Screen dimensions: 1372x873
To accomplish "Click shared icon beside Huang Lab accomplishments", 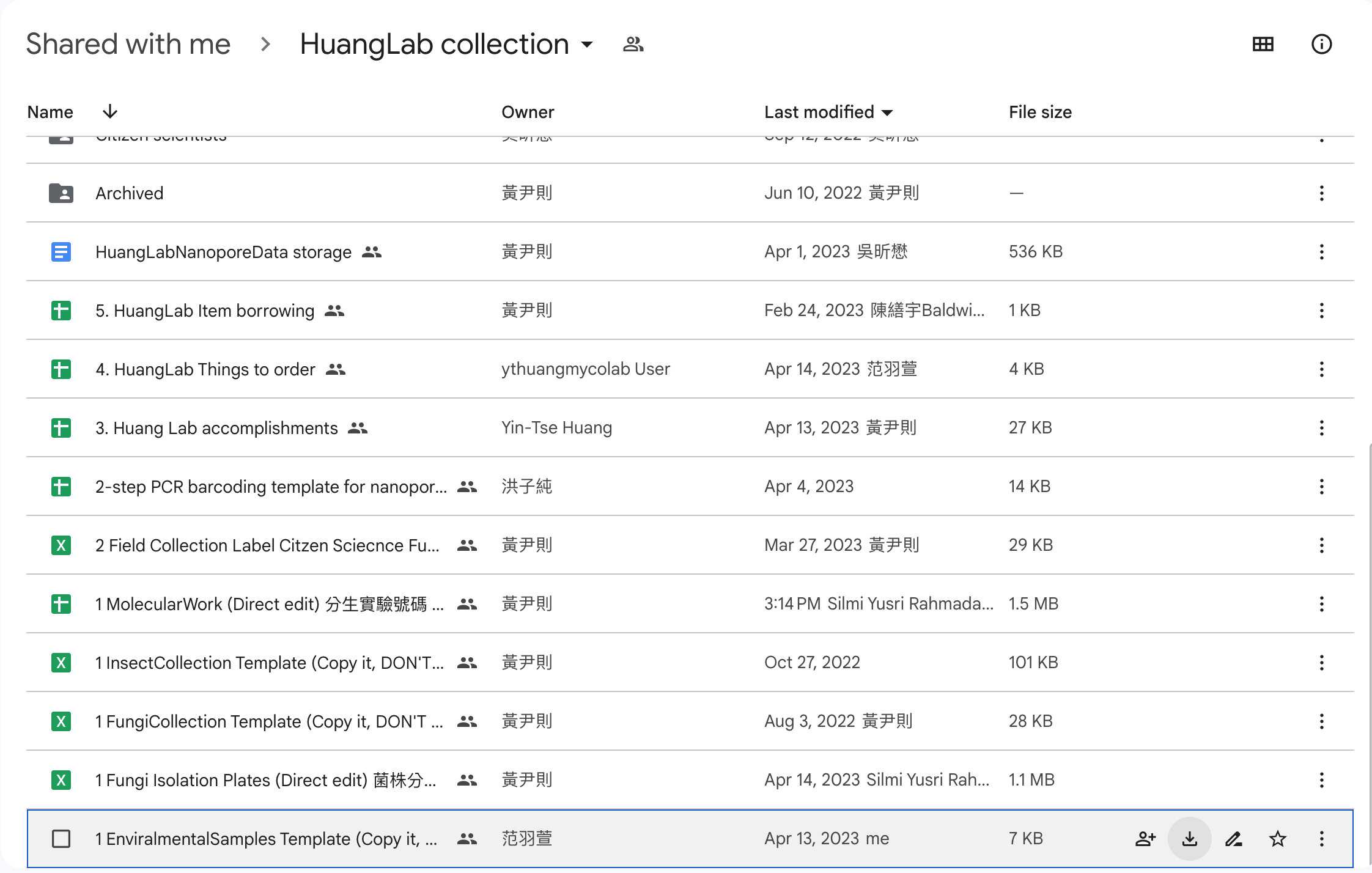I will pos(358,428).
